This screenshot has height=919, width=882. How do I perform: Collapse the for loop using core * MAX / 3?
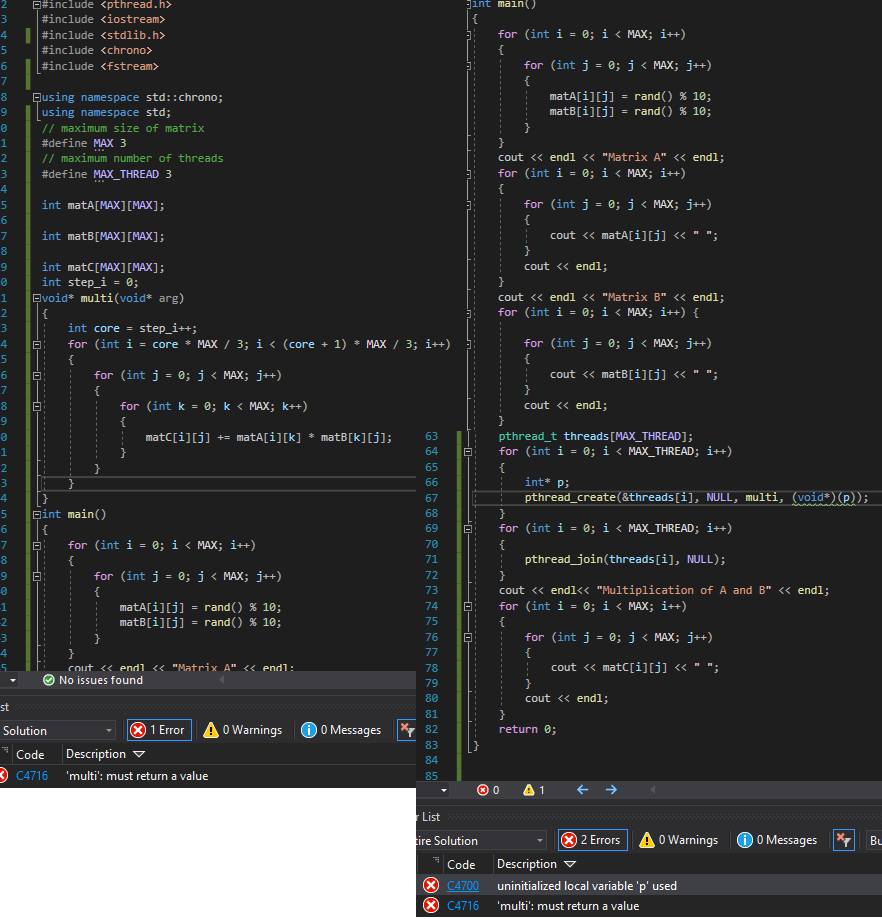(x=36, y=345)
